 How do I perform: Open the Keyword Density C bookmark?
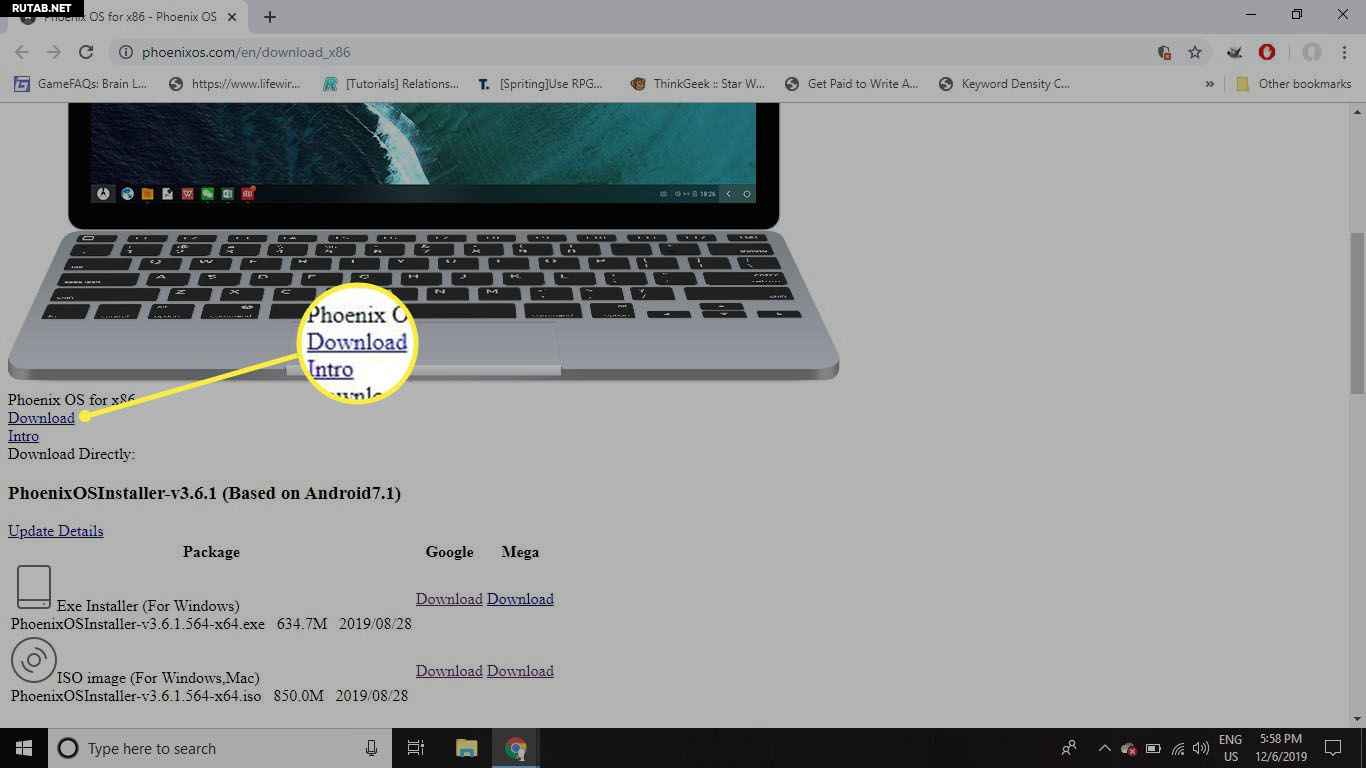pyautogui.click(x=1006, y=84)
